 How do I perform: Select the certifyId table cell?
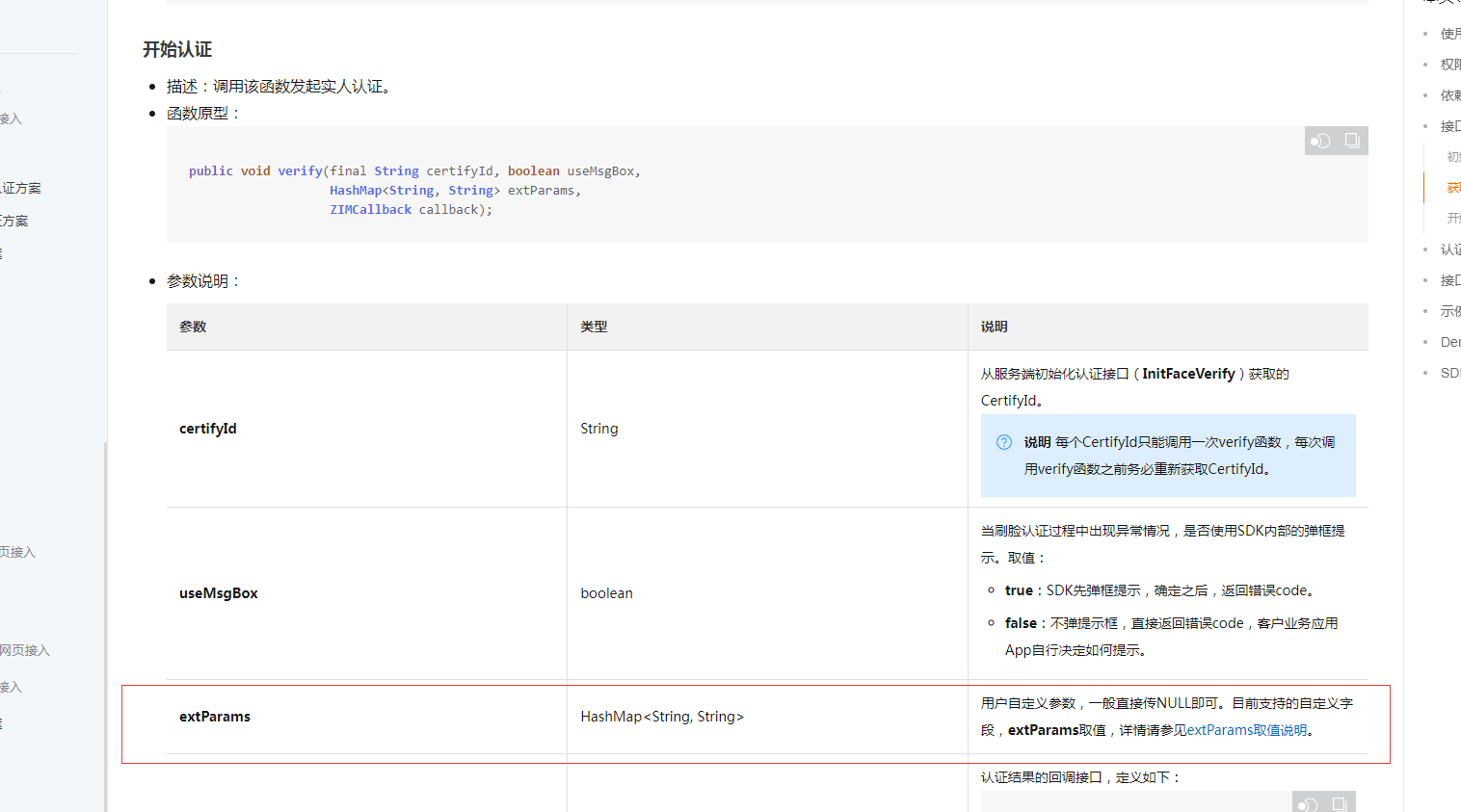point(366,429)
